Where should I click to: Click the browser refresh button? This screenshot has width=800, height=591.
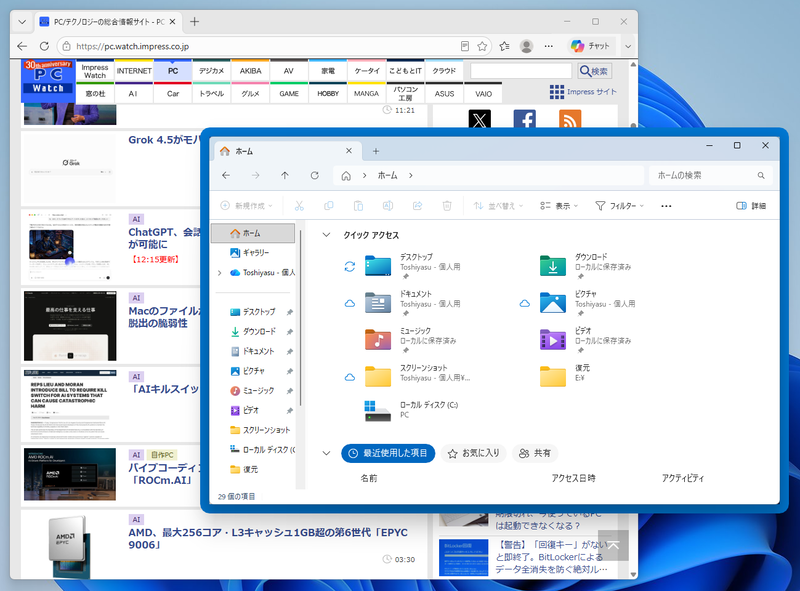tap(44, 46)
